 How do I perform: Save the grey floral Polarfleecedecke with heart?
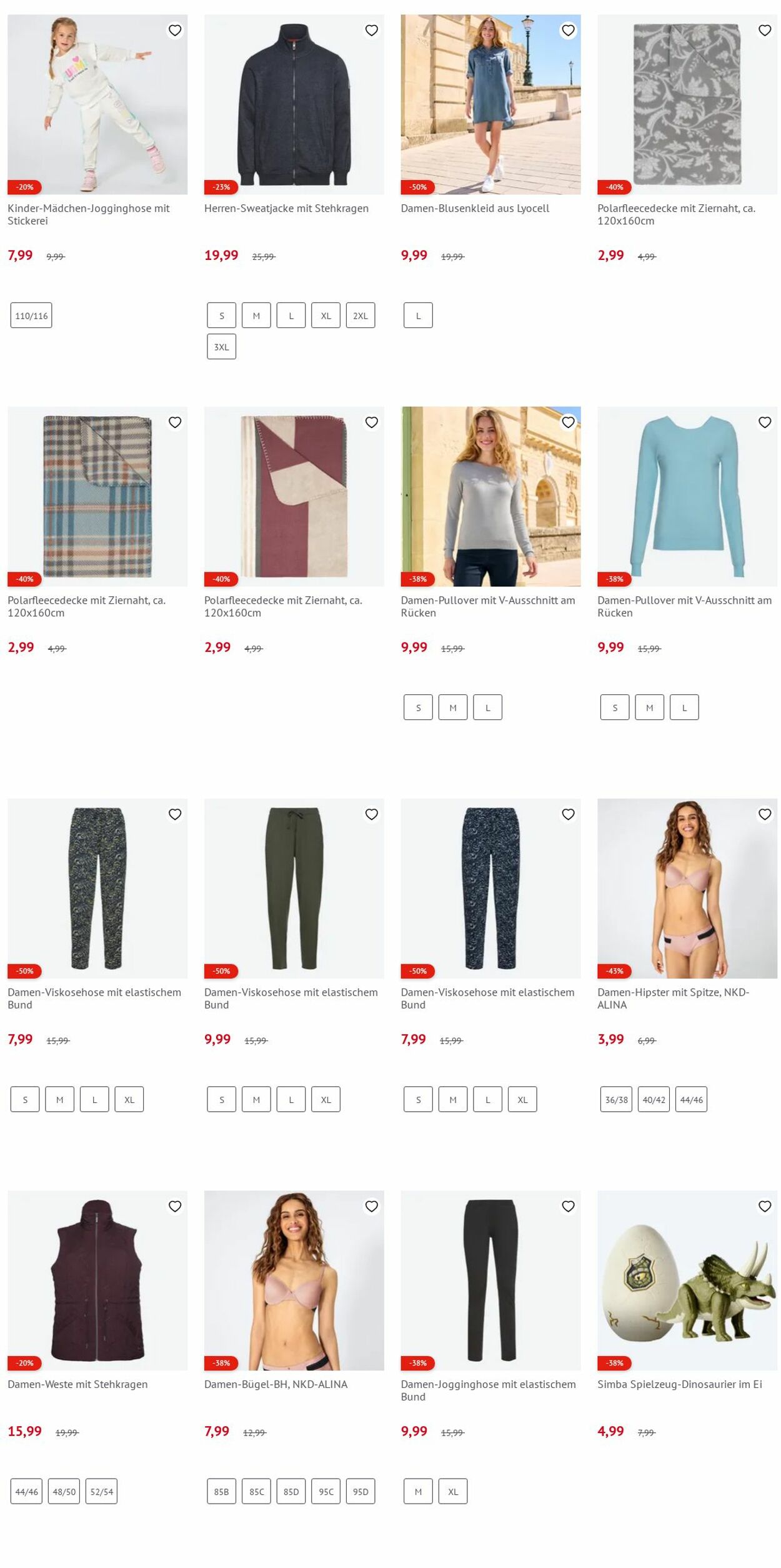(765, 31)
